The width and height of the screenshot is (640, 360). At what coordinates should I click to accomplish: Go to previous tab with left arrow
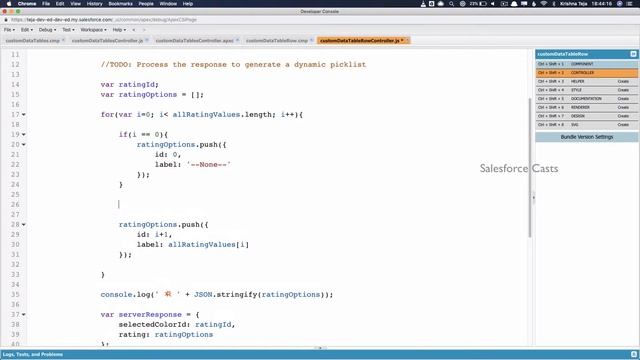click(133, 30)
